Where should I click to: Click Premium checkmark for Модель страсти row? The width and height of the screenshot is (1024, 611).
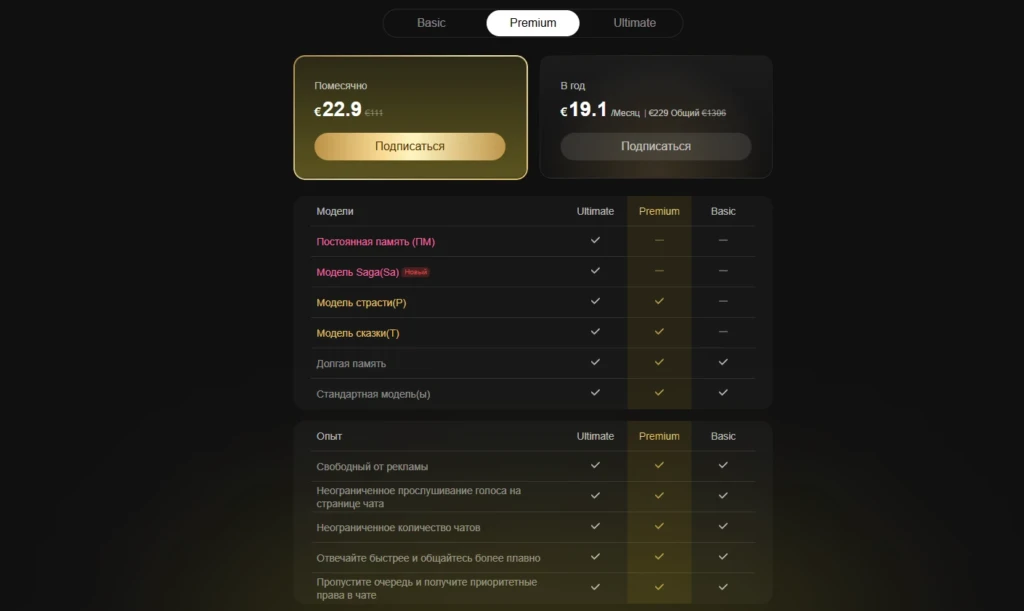pyautogui.click(x=659, y=301)
